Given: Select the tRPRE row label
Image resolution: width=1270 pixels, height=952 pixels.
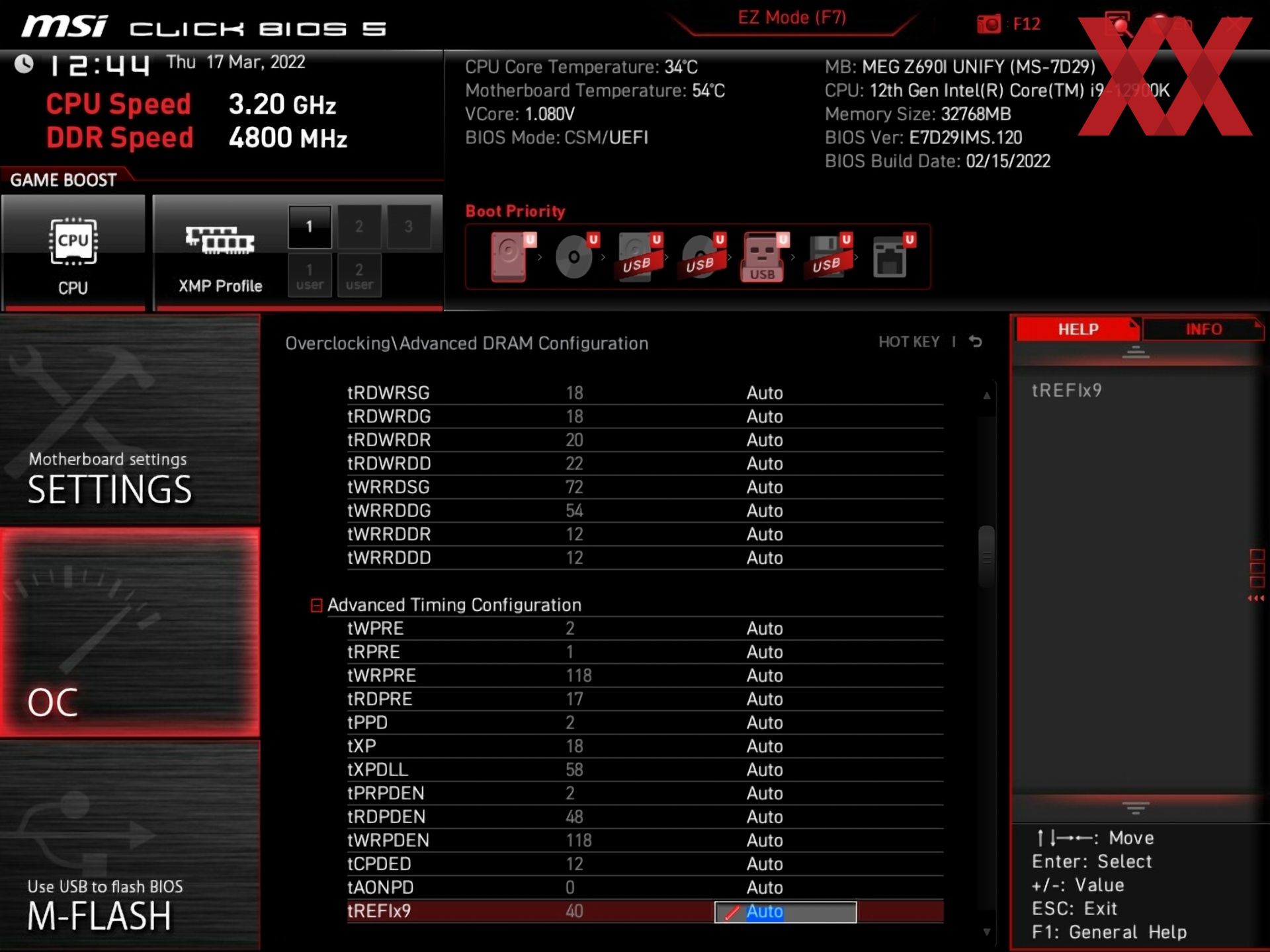Looking at the screenshot, I should [x=374, y=652].
